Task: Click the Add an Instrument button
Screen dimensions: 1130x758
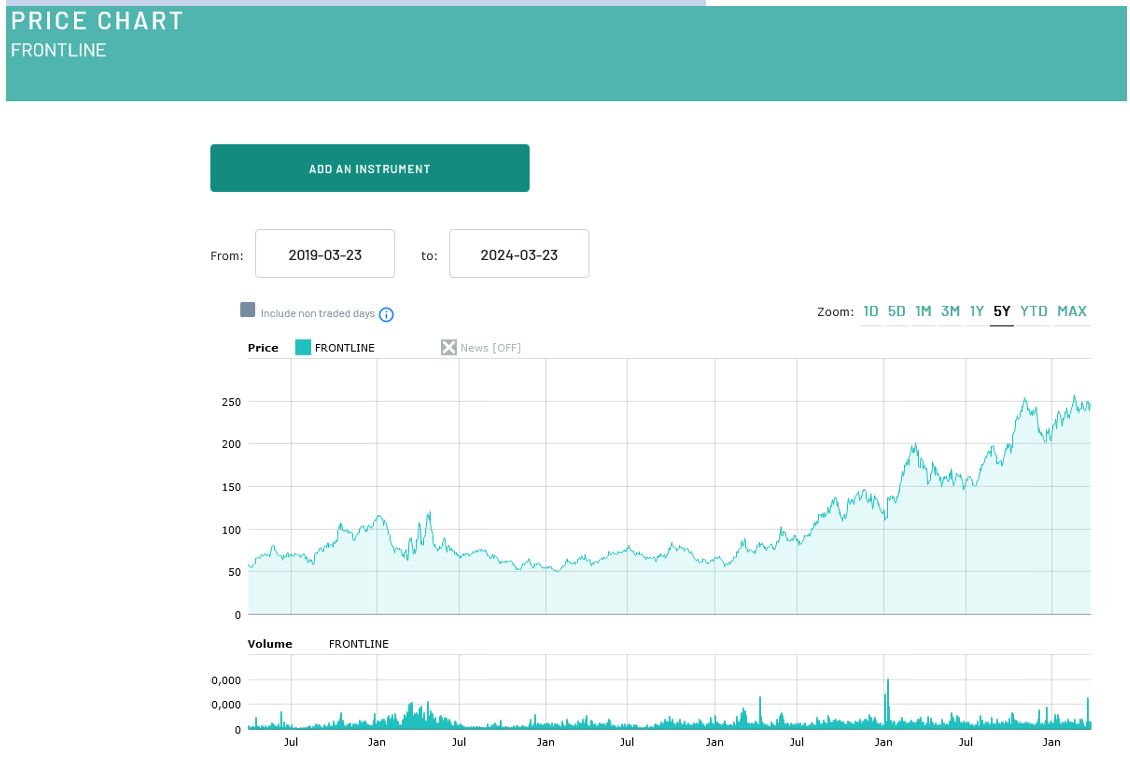Action: coord(370,168)
